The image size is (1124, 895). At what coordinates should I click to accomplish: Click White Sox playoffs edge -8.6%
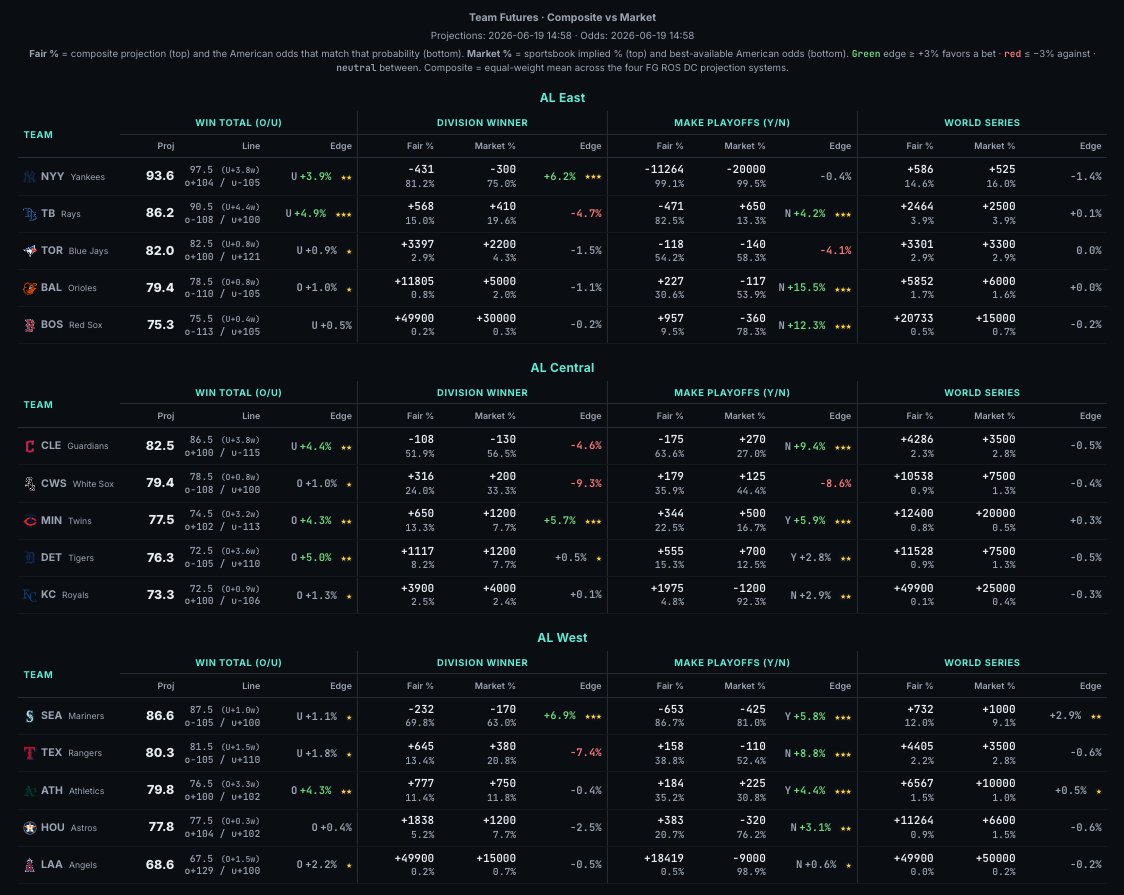click(x=836, y=484)
